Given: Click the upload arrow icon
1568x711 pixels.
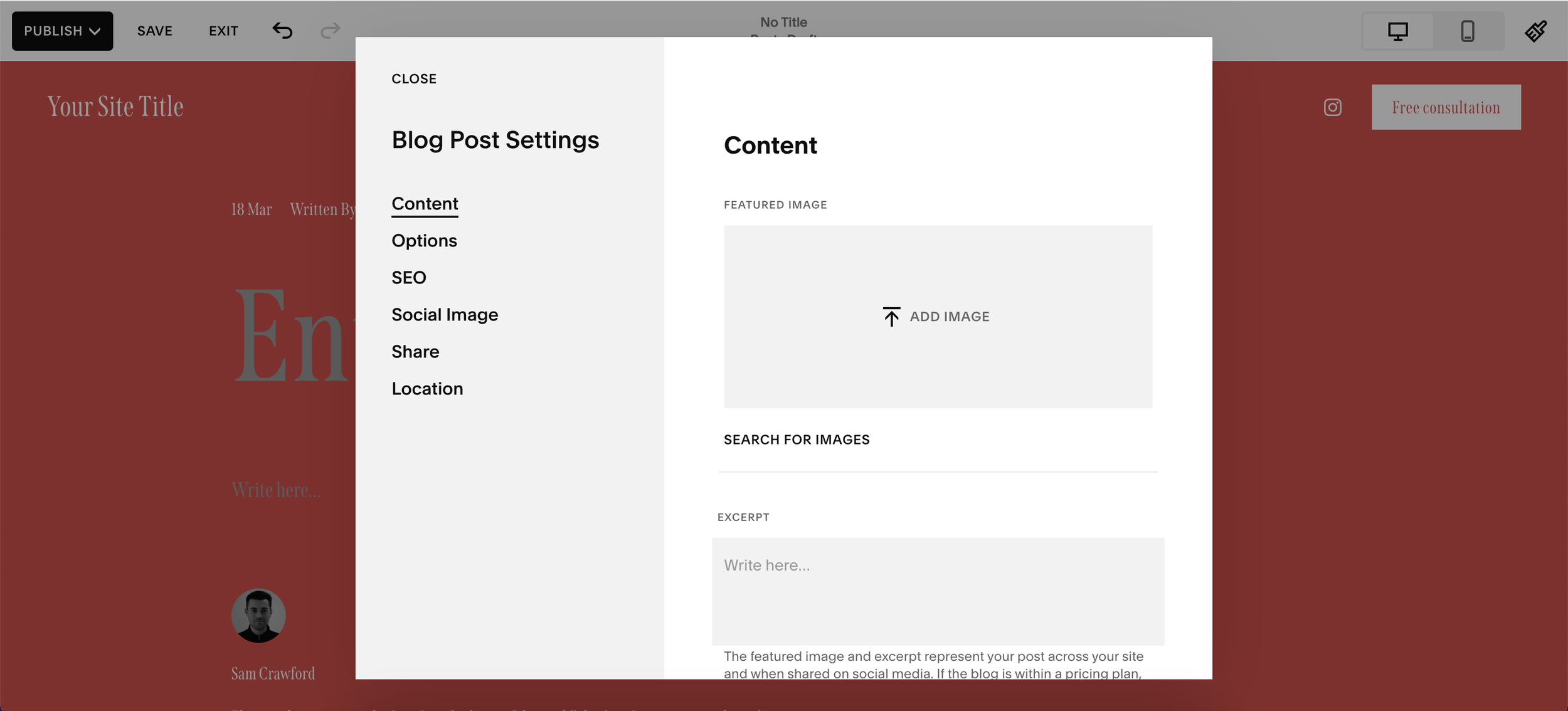Looking at the screenshot, I should [x=891, y=317].
